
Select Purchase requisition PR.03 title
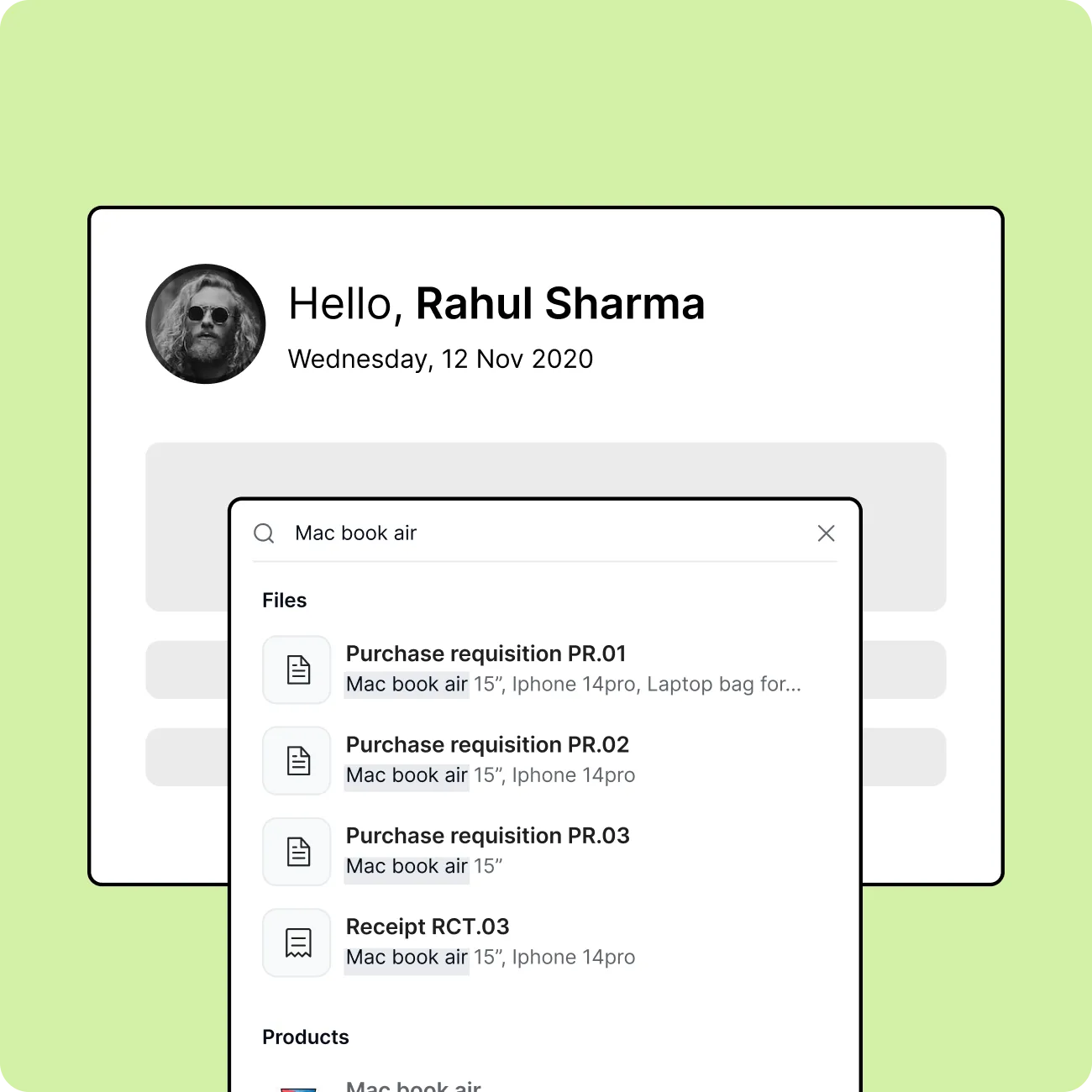[x=488, y=836]
